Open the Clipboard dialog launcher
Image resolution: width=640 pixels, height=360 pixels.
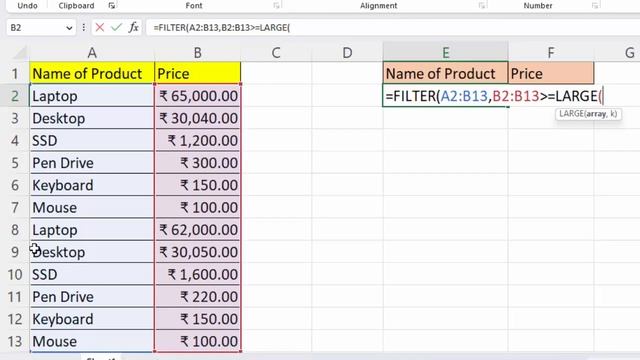(x=111, y=5)
